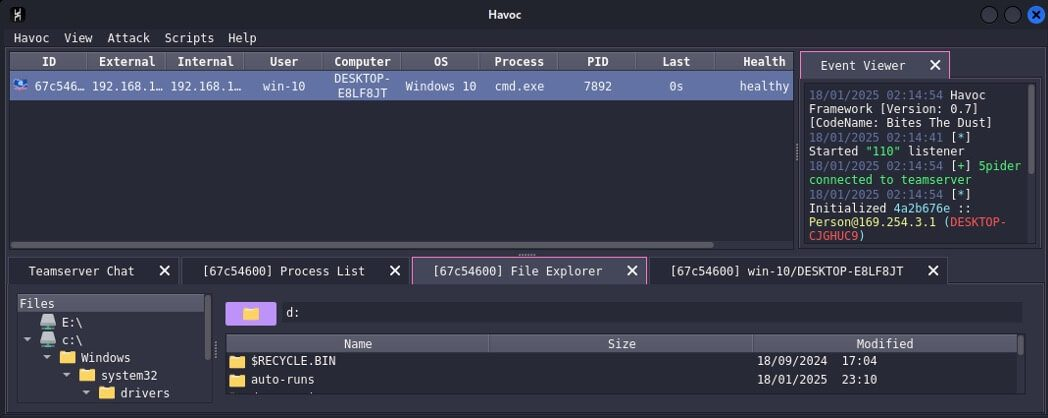Click the PID value 7892
The width and height of the screenshot is (1048, 418).
coord(598,86)
